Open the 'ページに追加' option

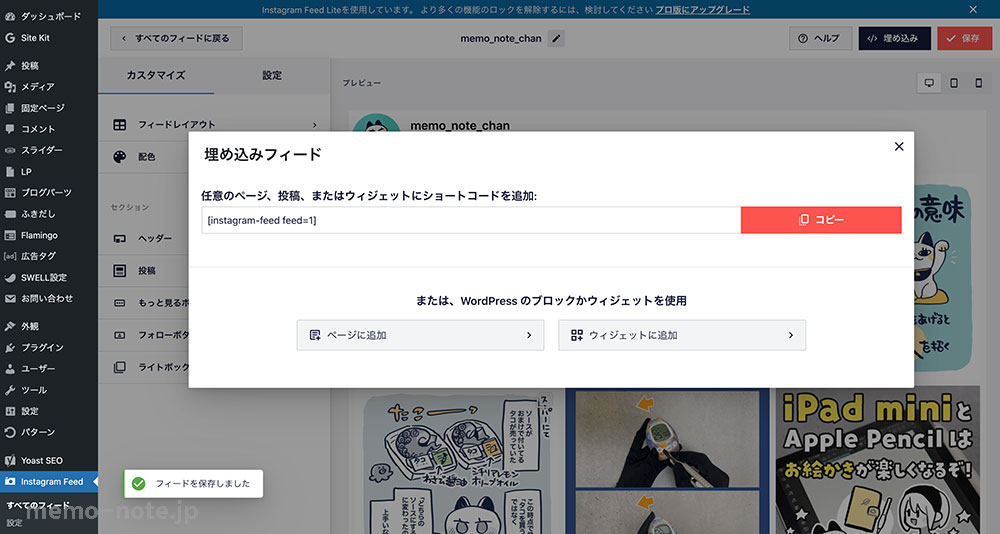point(420,335)
